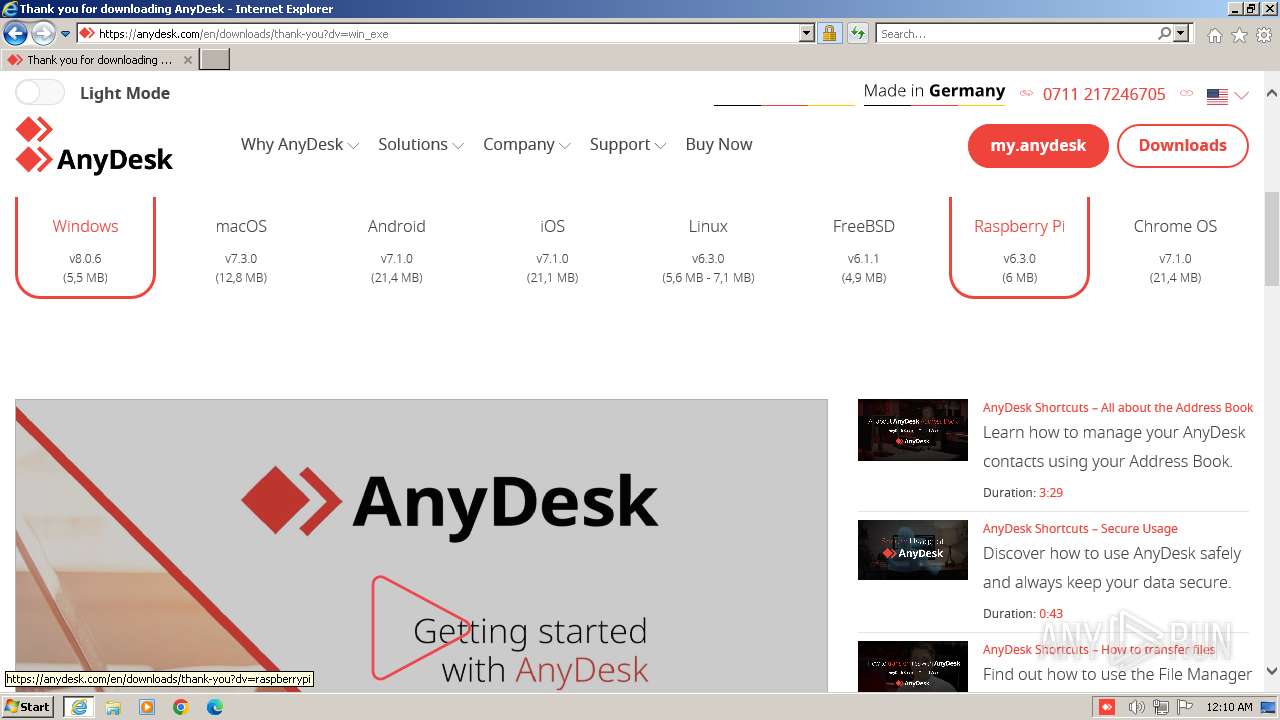
Task: Click the volume speaker tray icon
Action: pyautogui.click(x=1136, y=707)
